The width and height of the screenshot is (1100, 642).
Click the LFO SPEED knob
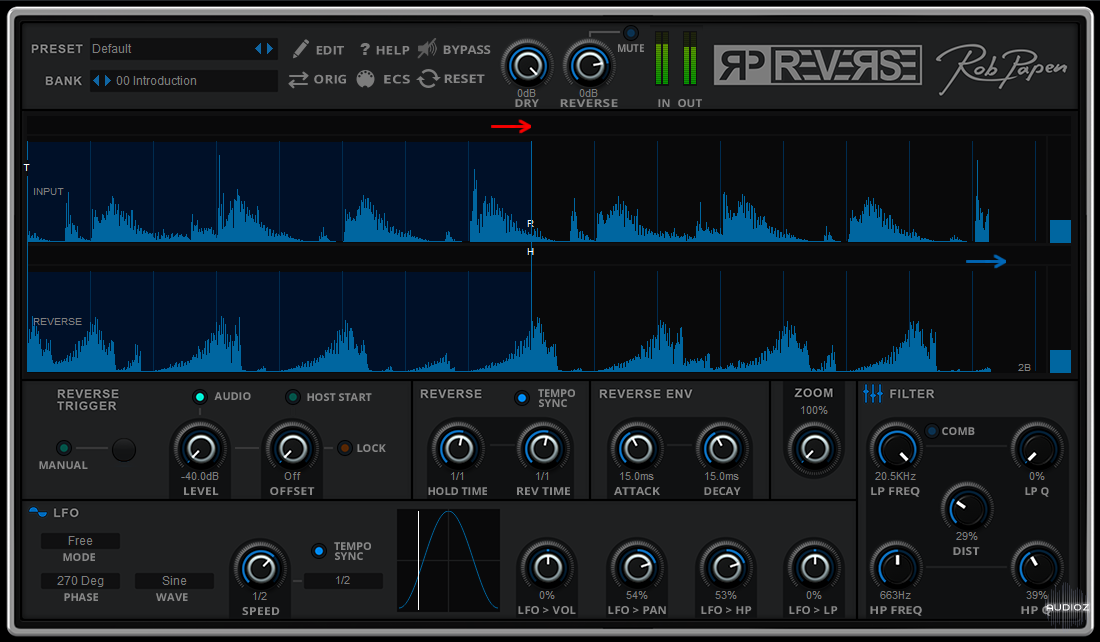coord(260,567)
